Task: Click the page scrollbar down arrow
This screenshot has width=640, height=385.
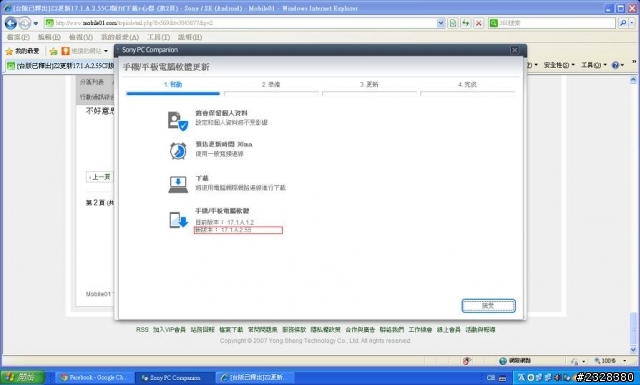Action: coord(633,350)
